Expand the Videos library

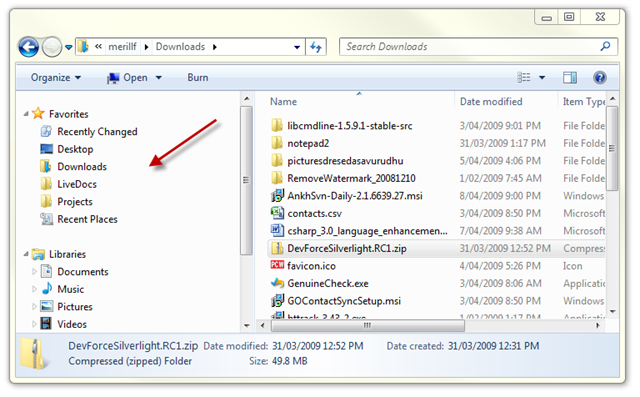click(x=34, y=324)
